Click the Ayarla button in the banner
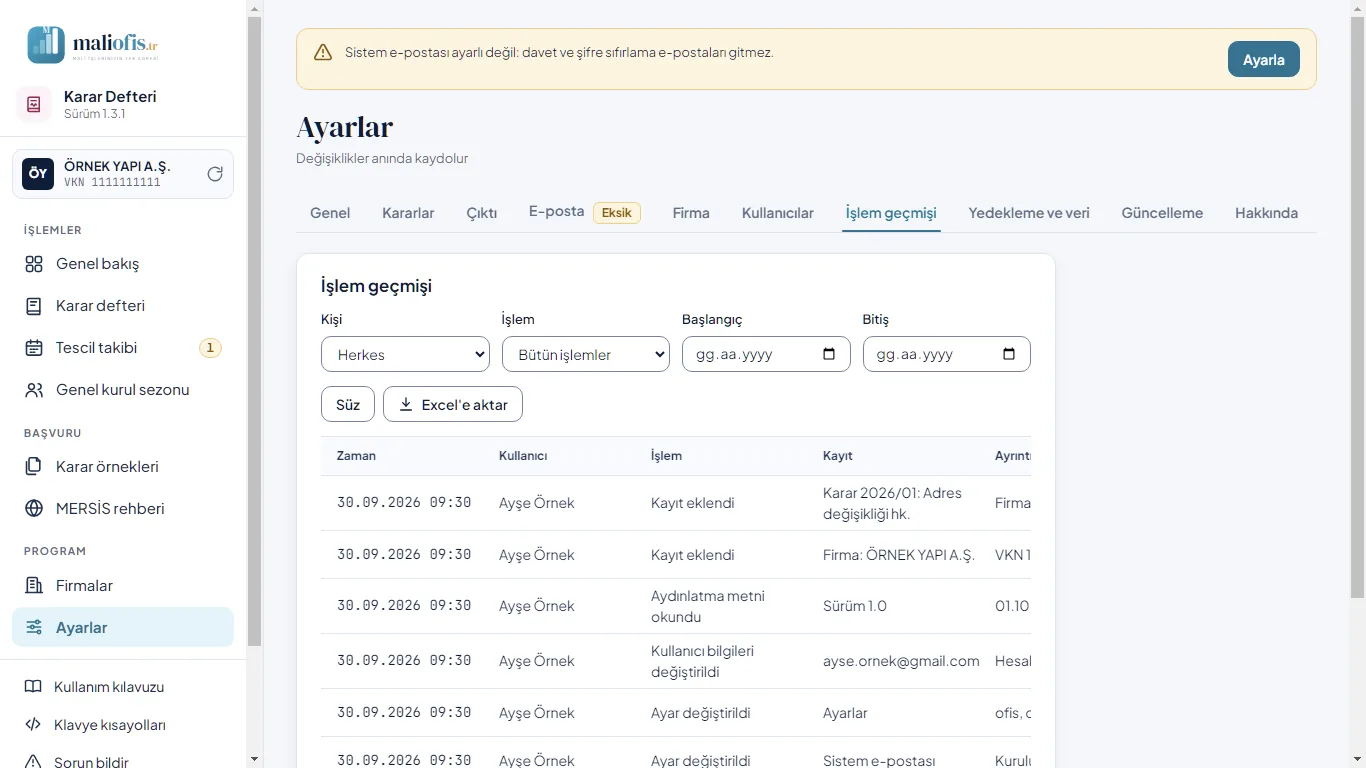 (x=1264, y=59)
